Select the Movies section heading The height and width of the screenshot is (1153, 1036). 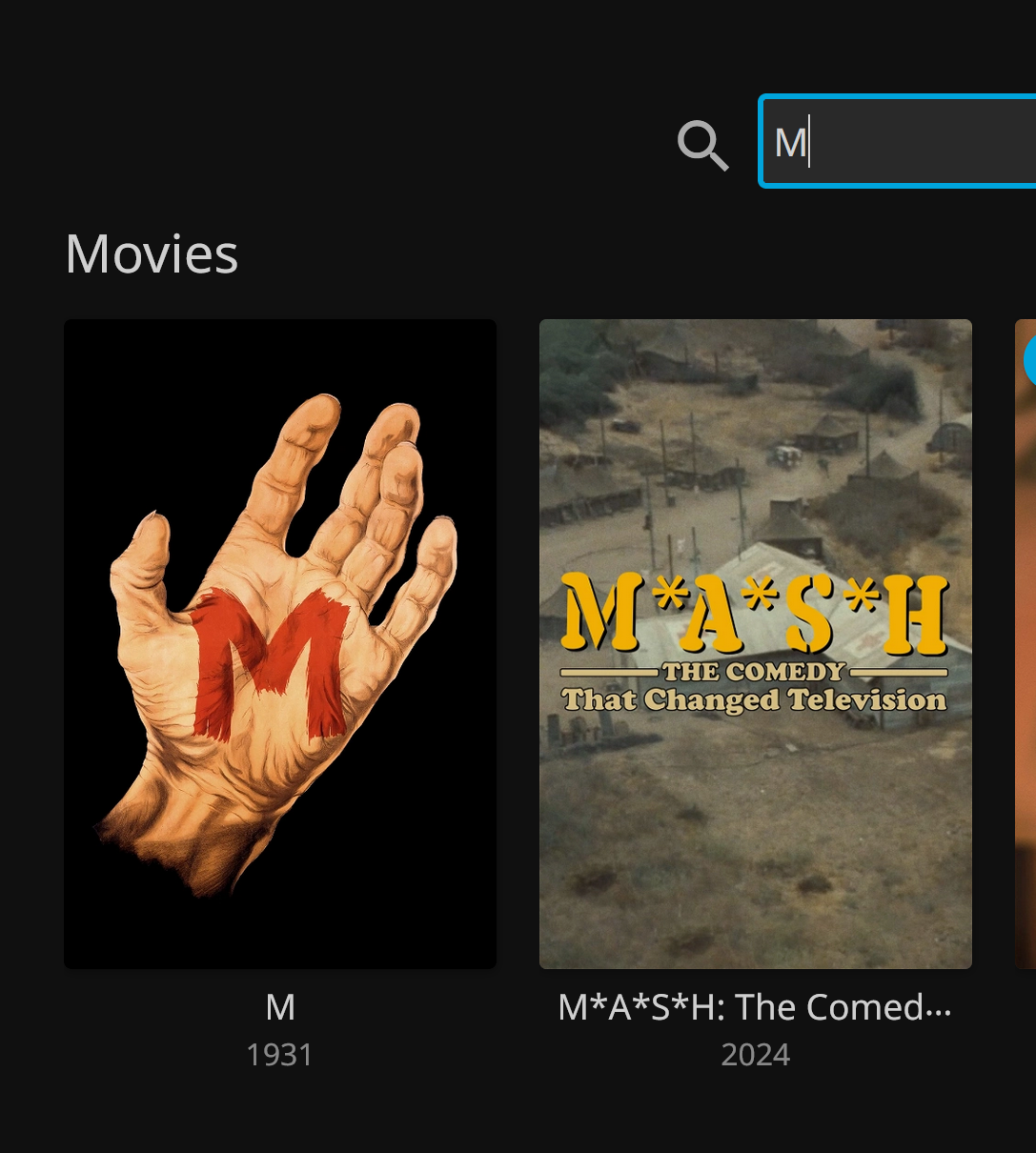(x=152, y=254)
